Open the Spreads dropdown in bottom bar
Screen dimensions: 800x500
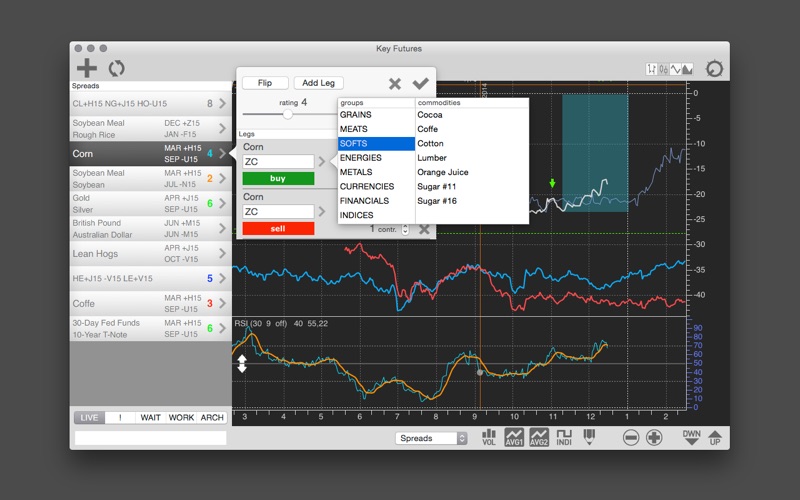(432, 438)
